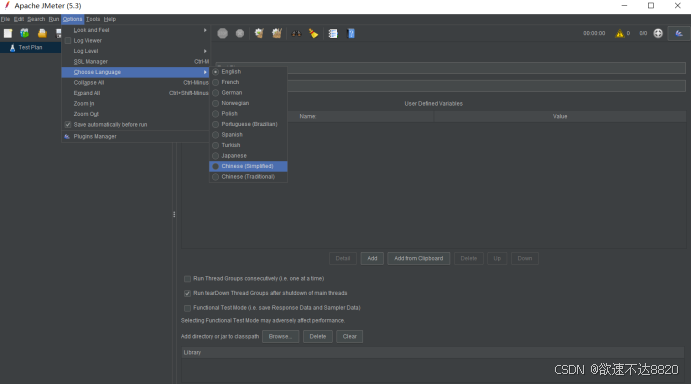Image resolution: width=691 pixels, height=384 pixels.
Task: Click the variables Delete button
Action: tap(469, 258)
